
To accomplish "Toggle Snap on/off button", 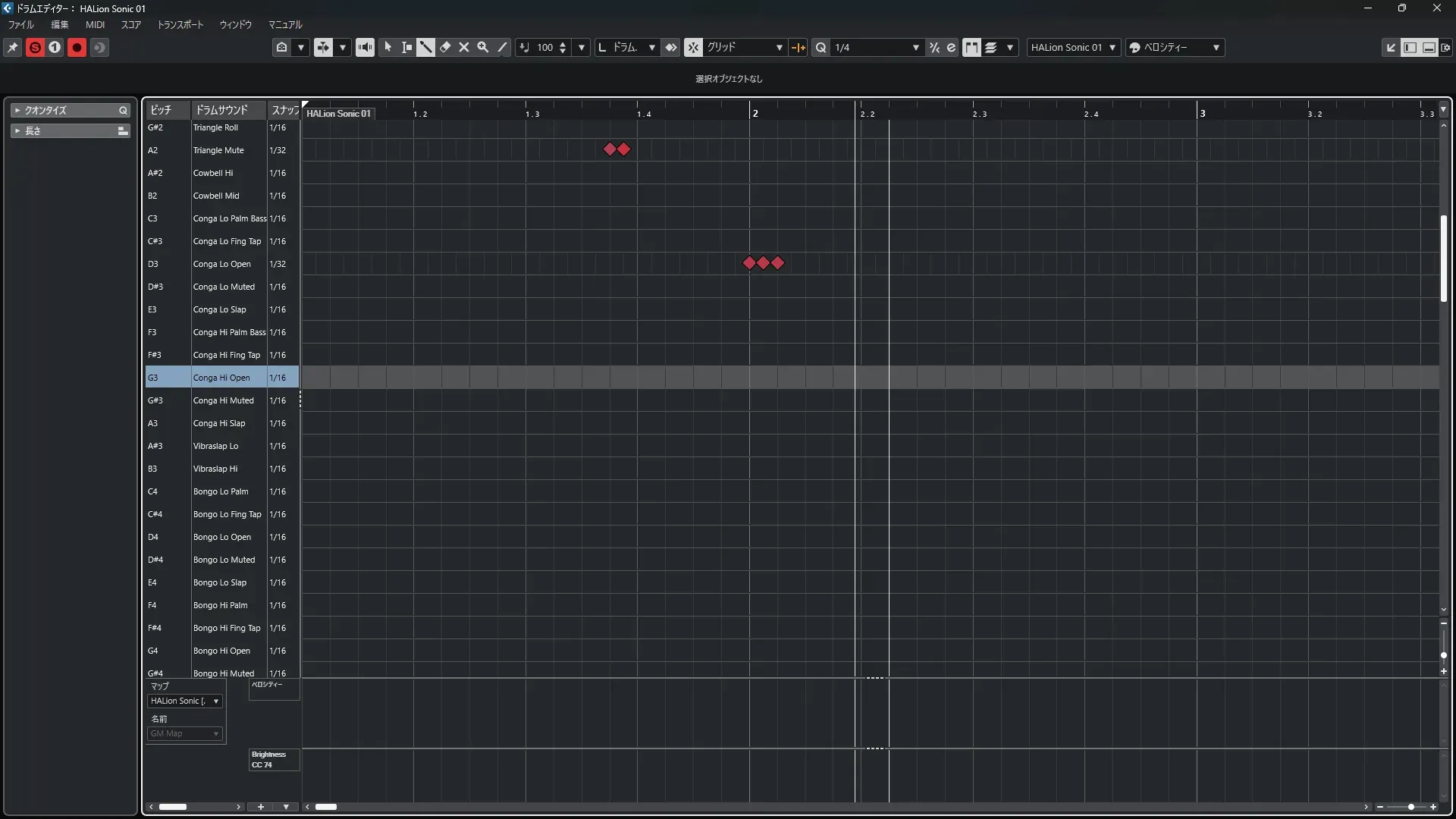I will [x=693, y=48].
